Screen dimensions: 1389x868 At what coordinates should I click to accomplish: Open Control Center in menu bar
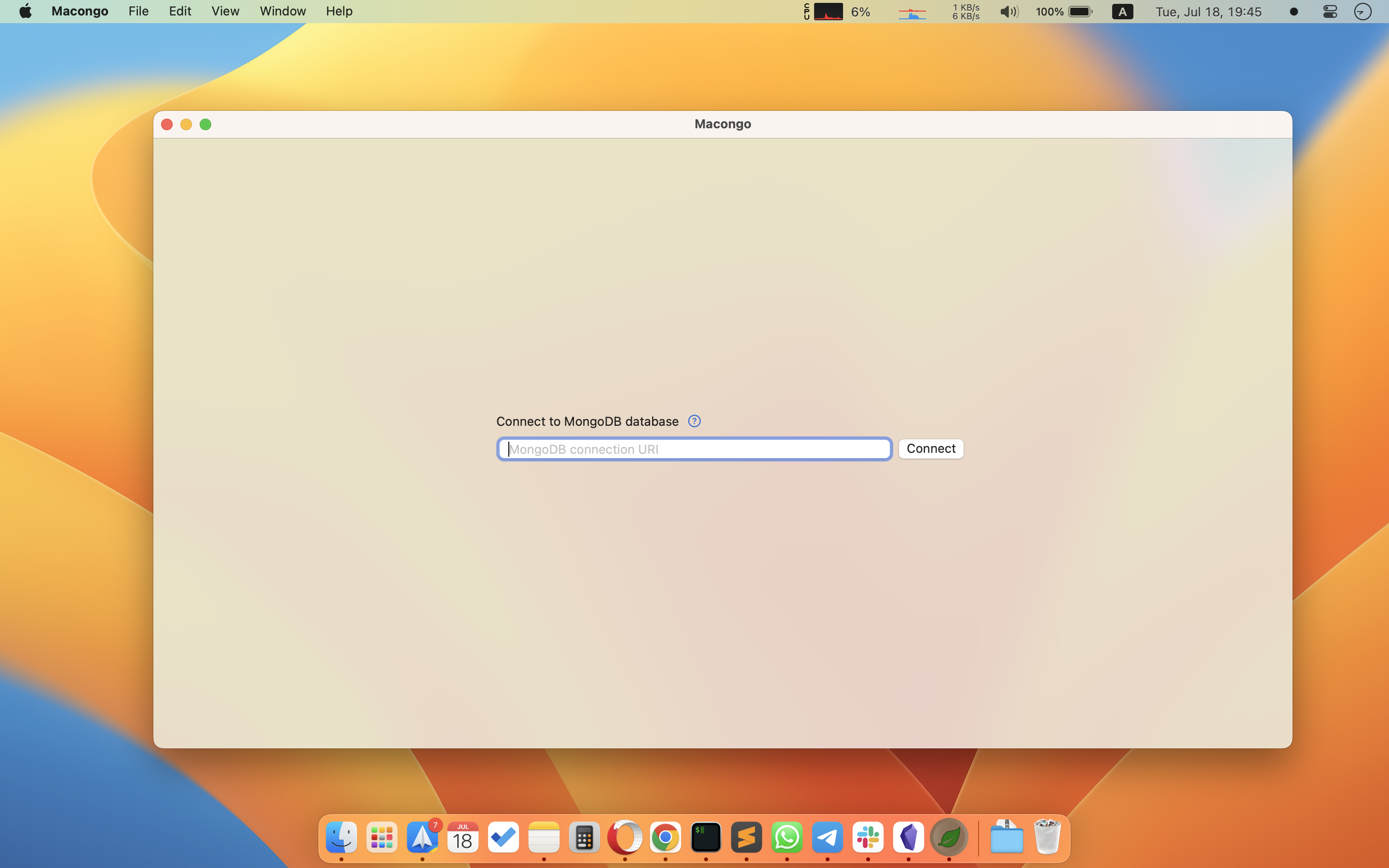[1329, 12]
